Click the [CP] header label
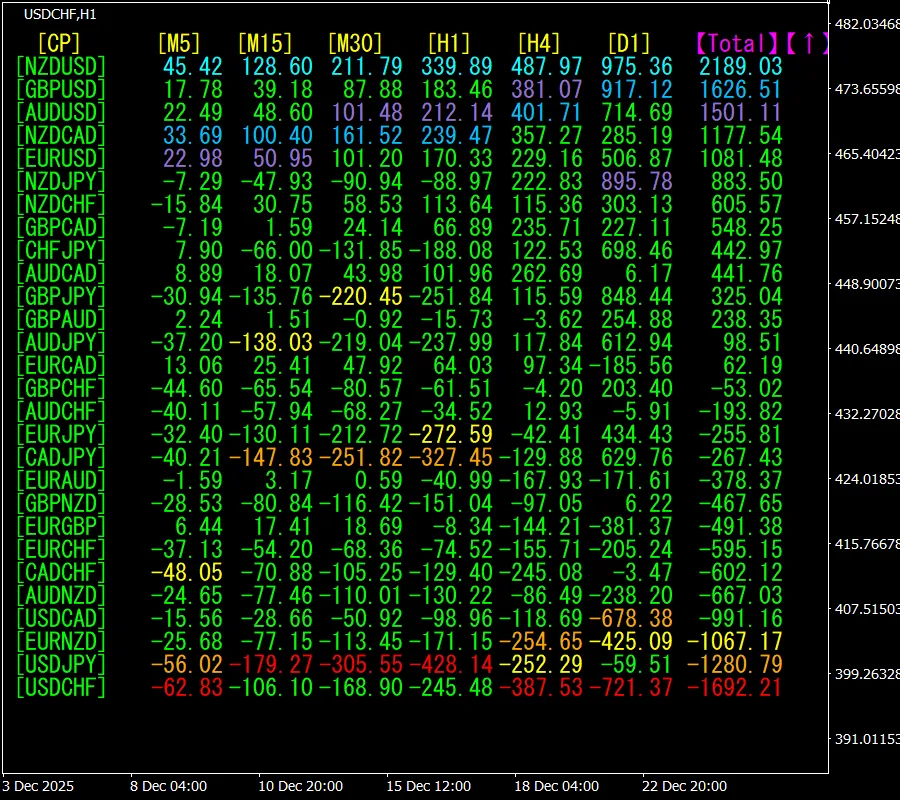 pyautogui.click(x=58, y=43)
